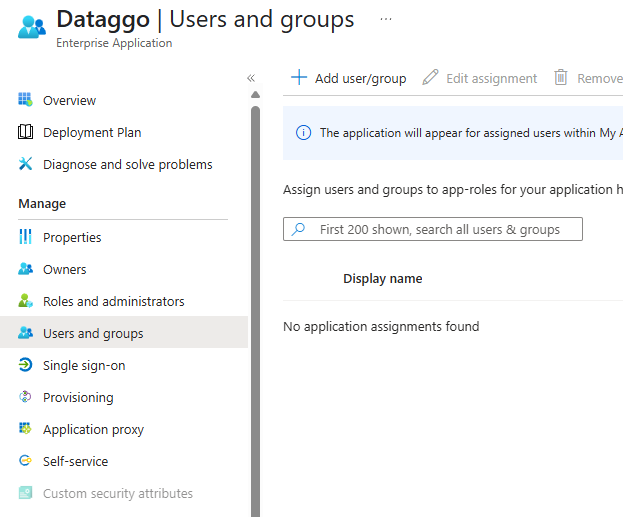623x517 pixels.
Task: Sort by Display name column header
Action: click(x=383, y=279)
